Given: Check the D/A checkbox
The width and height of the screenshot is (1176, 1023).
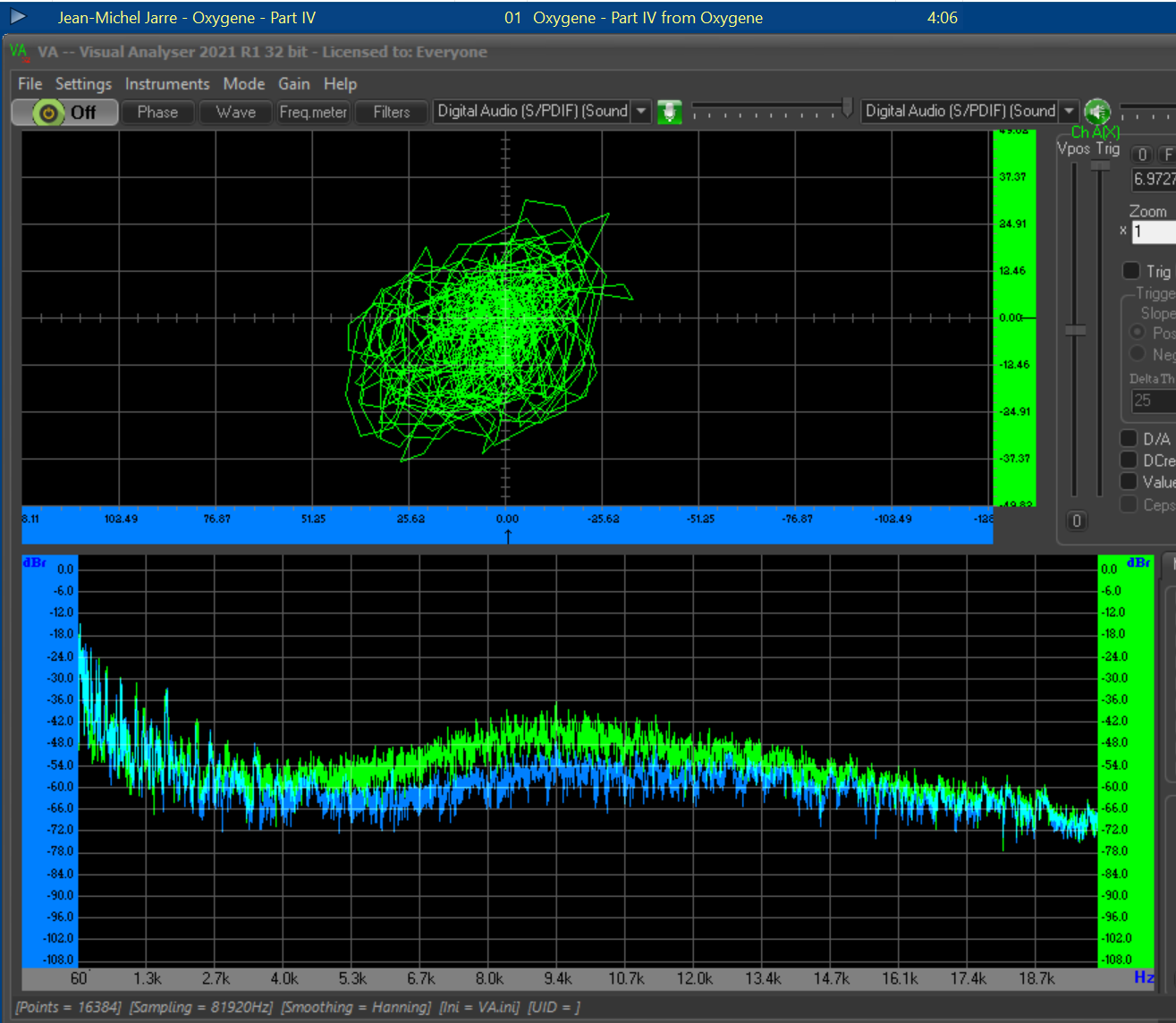Looking at the screenshot, I should coord(1129,438).
